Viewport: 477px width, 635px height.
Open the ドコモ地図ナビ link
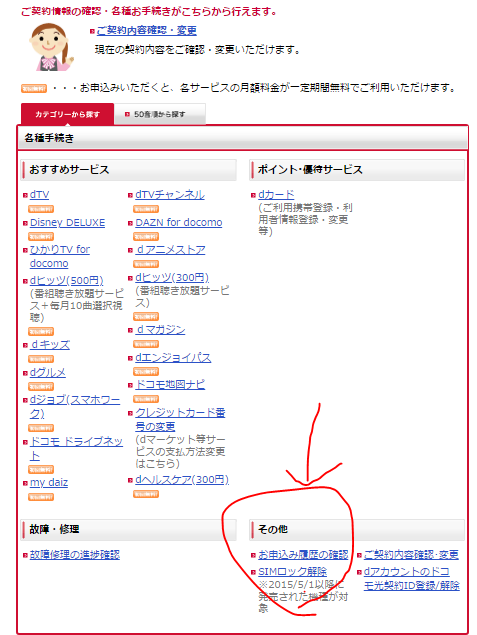pos(170,385)
